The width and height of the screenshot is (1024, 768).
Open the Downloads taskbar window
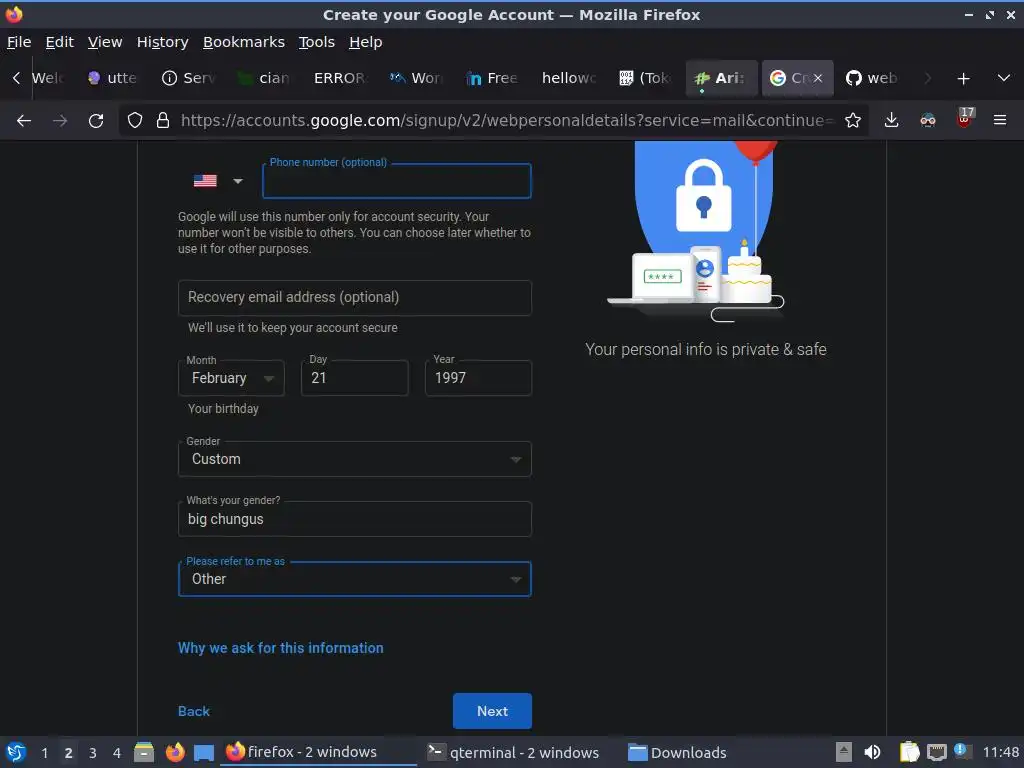[679, 752]
